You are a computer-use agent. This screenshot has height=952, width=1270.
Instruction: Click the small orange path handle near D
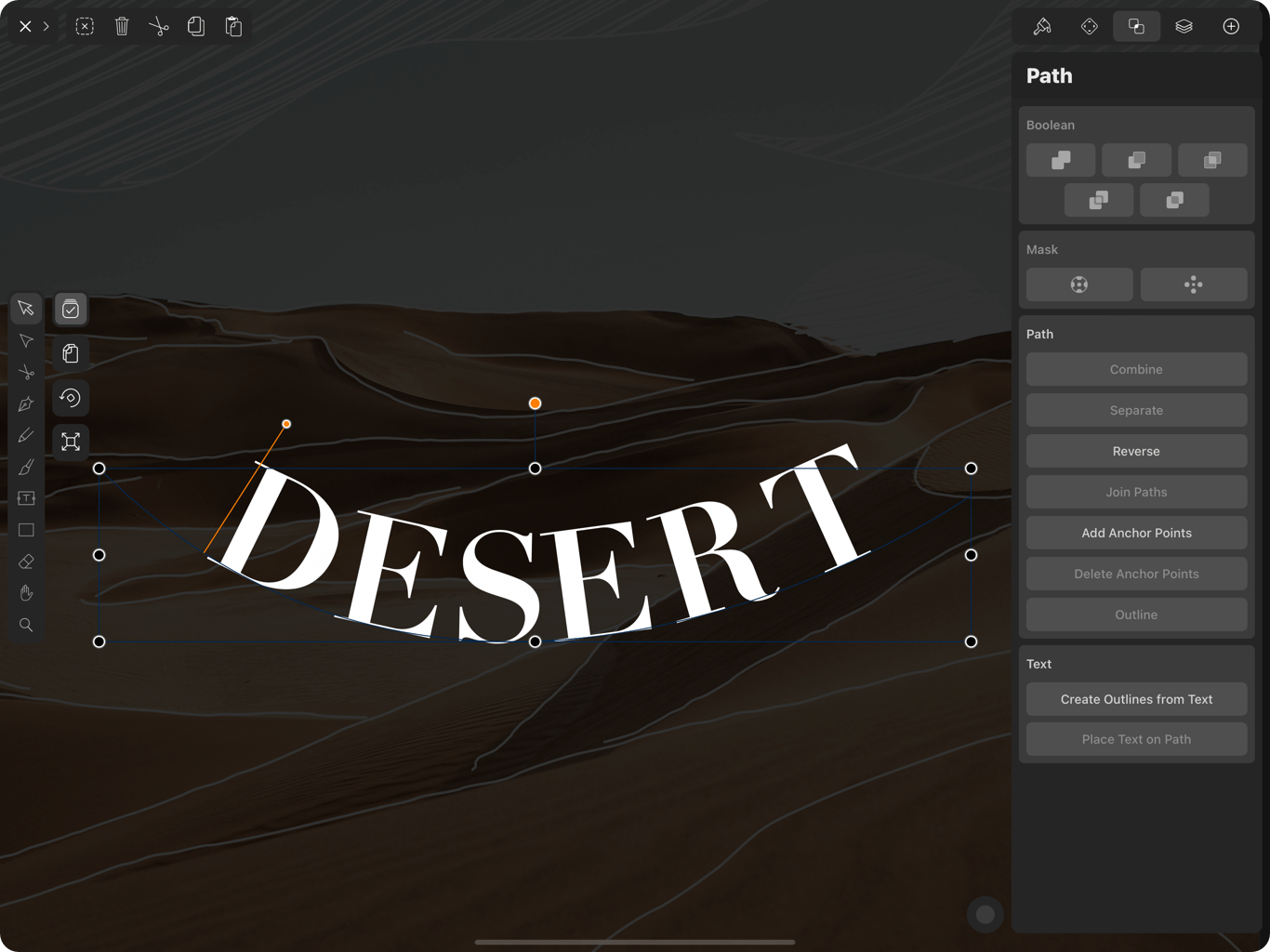[286, 424]
